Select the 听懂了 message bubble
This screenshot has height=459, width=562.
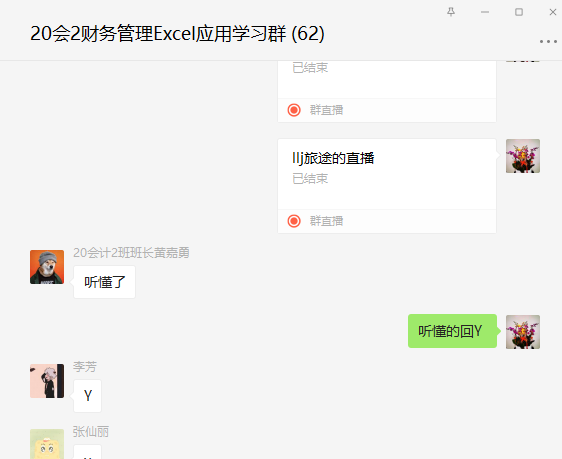(x=104, y=282)
